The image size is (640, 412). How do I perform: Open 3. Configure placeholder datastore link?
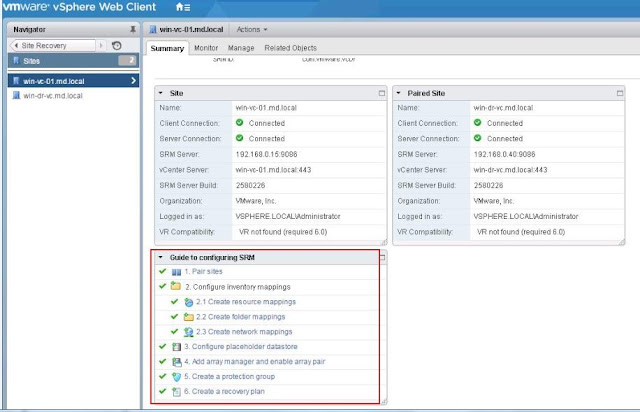click(x=240, y=346)
